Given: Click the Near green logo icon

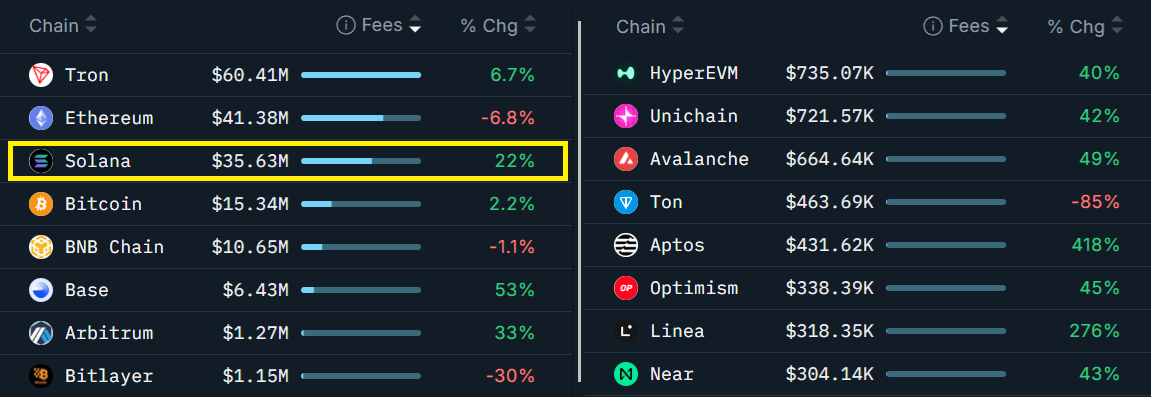Looking at the screenshot, I should (626, 374).
